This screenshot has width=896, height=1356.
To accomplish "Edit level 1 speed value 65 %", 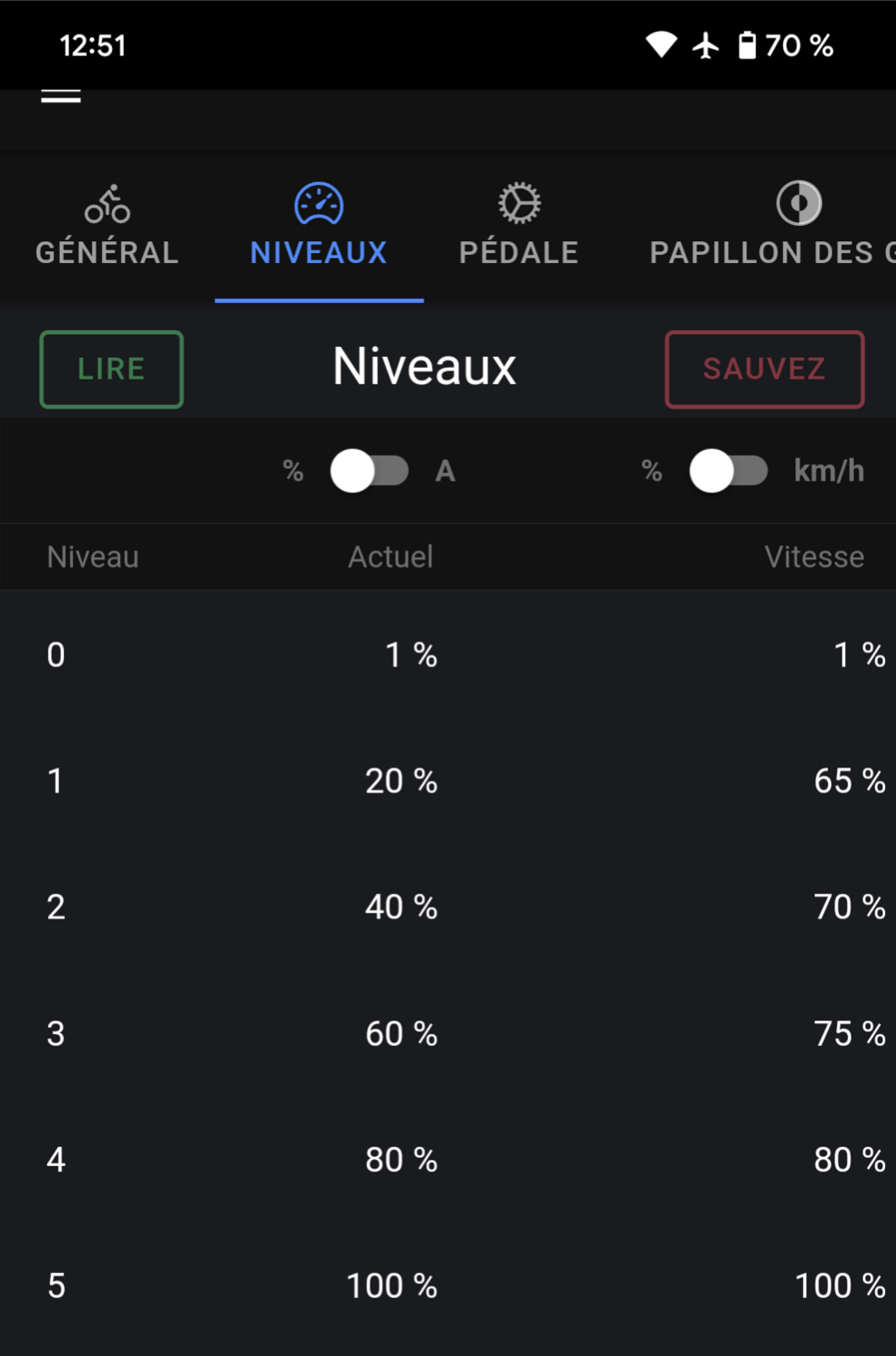I will click(849, 781).
